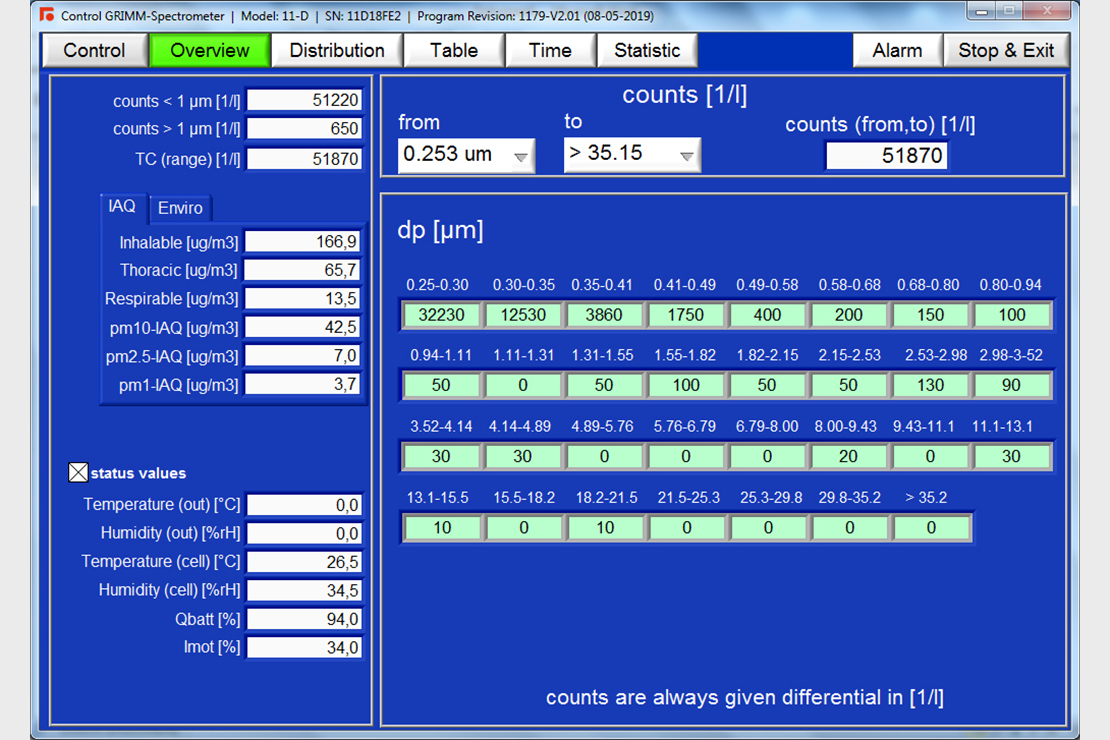Open the Distribution view
This screenshot has width=1110, height=740.
(336, 50)
